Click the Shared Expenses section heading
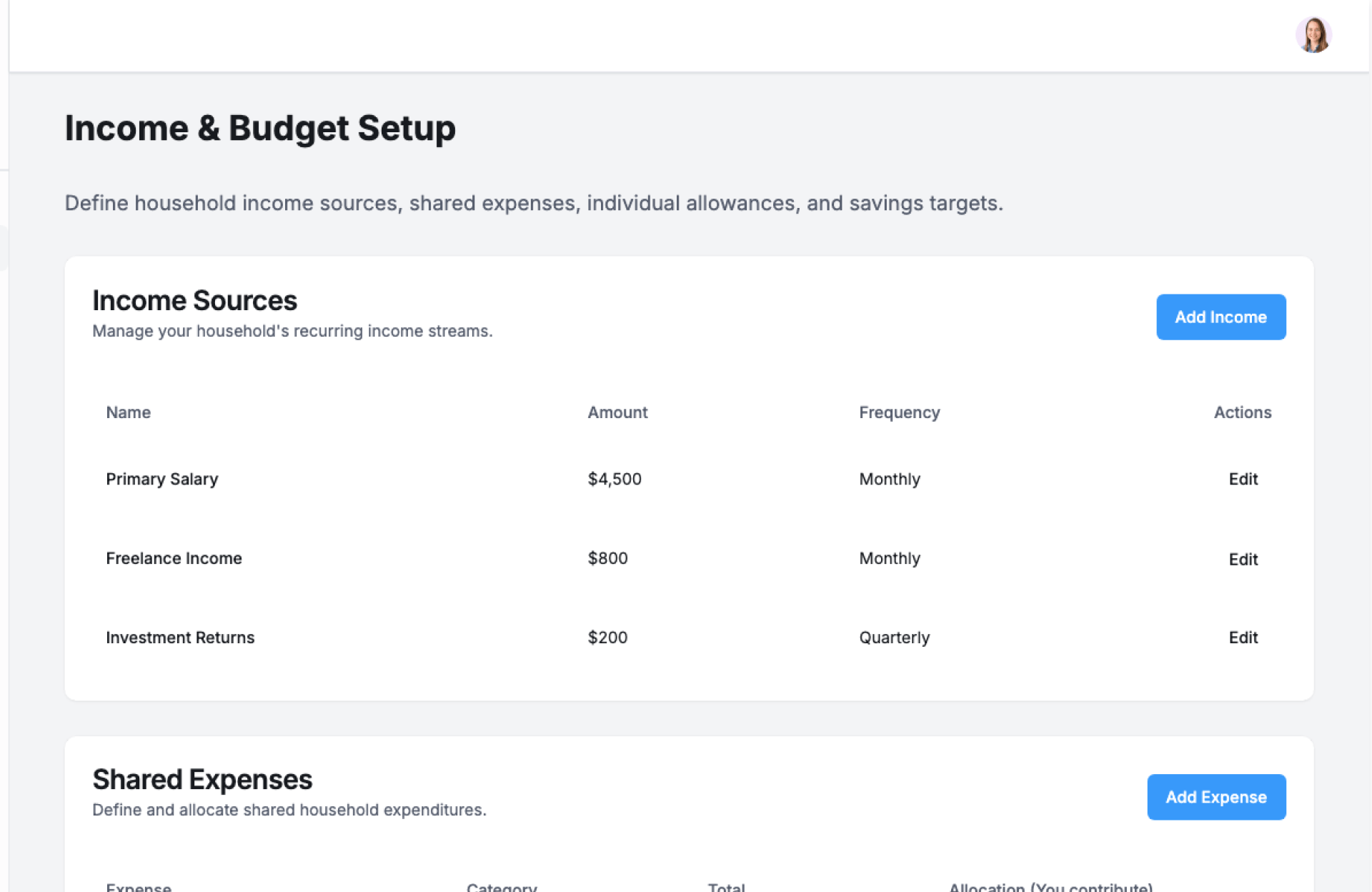The image size is (1372, 892). 202,779
